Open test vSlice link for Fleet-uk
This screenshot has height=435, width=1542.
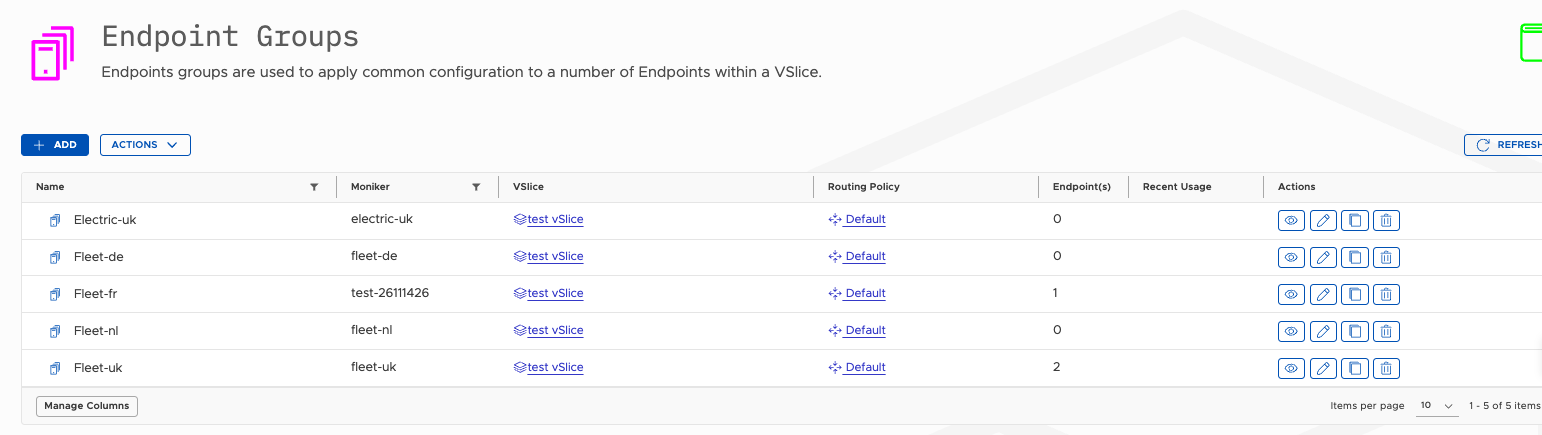(x=554, y=368)
